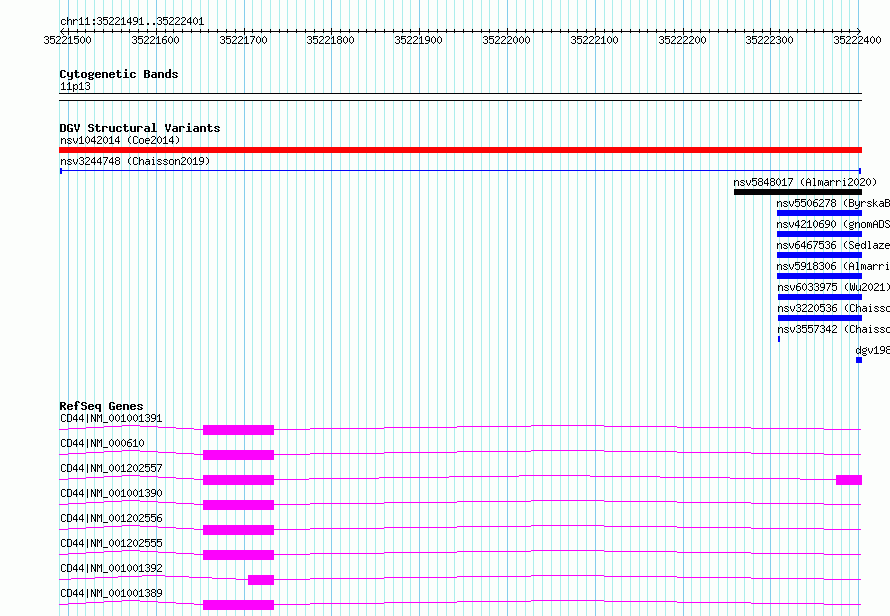
Task: Open variant nsv3244748 (Chaisson2019) label
Action: 135,161
